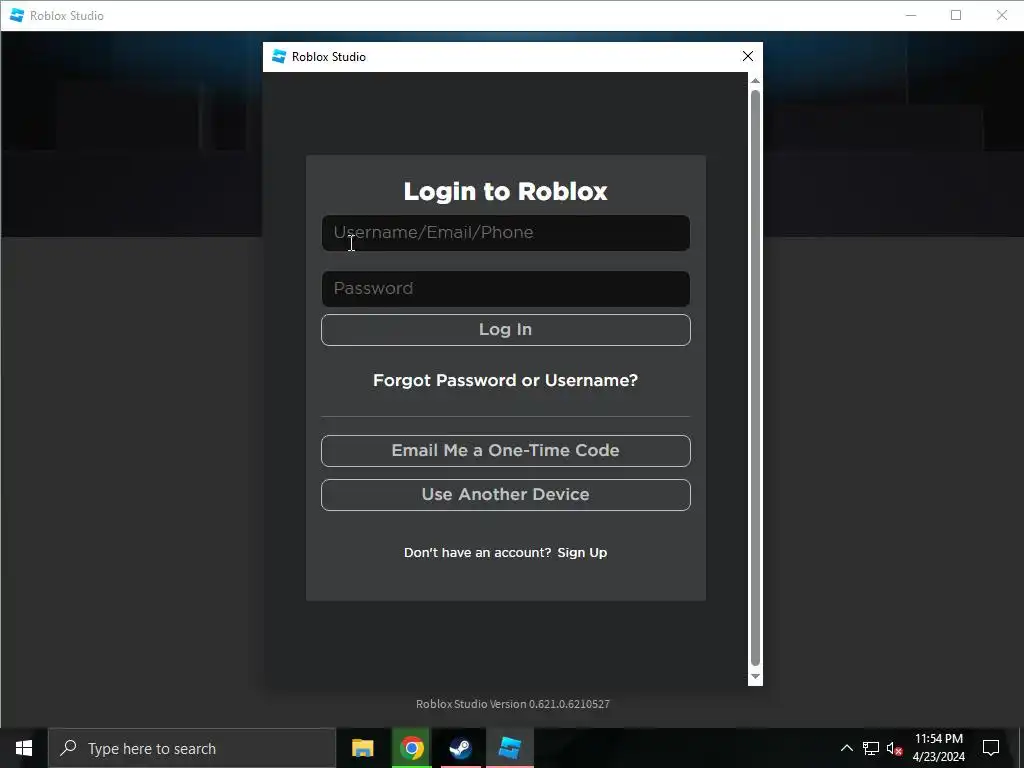Open Steam from the taskbar
Screen dimensions: 1024x768
(x=460, y=748)
